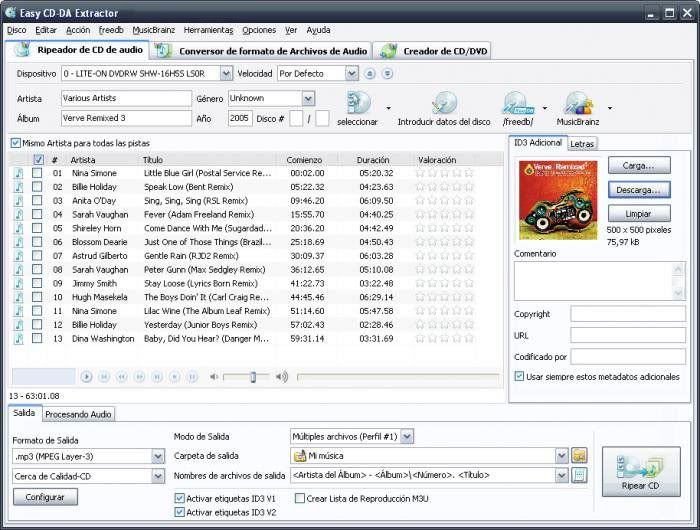Toggle Mismo Artista para todas las pistas

[16, 143]
